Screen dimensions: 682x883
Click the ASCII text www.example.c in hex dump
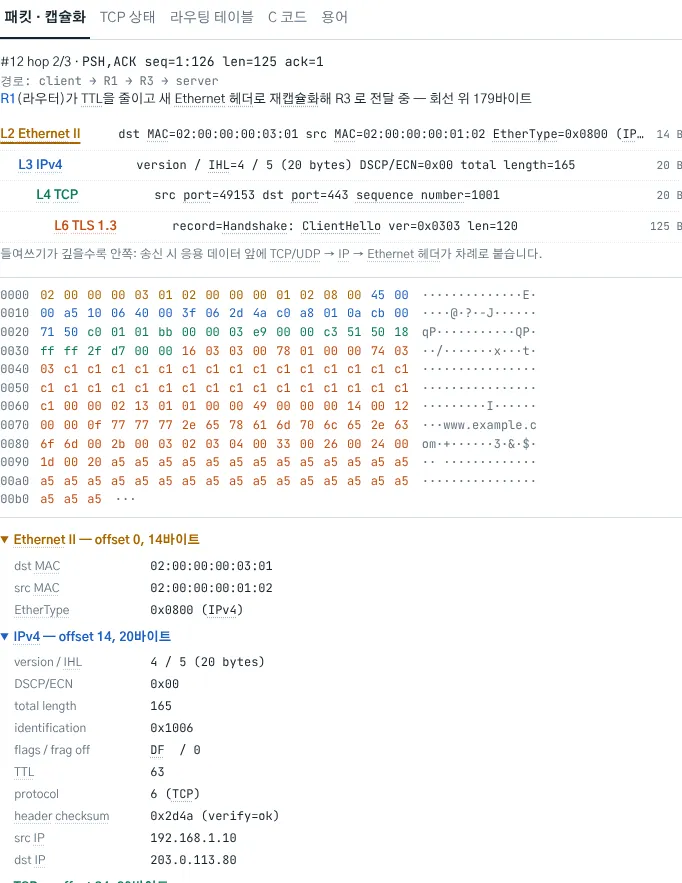tap(489, 425)
